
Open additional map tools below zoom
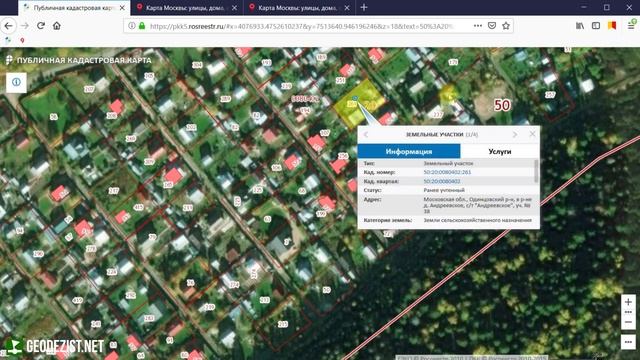628,342
